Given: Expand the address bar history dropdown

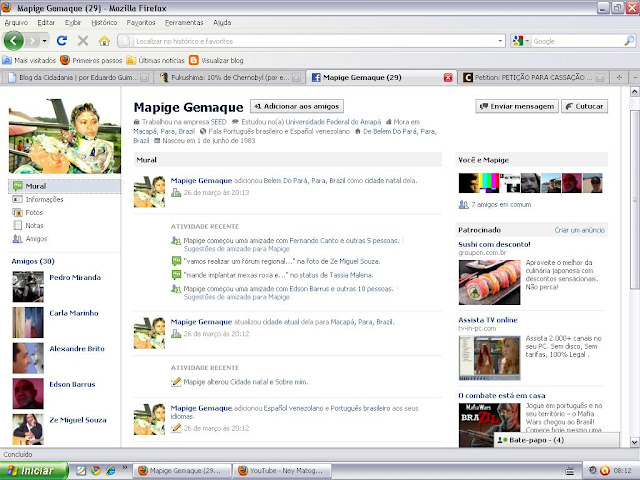Looking at the screenshot, I should pyautogui.click(x=500, y=41).
